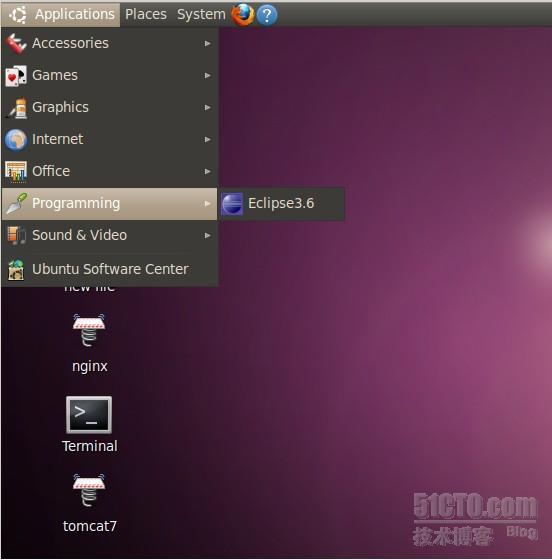The height and width of the screenshot is (560, 552).
Task: Expand arrow beside Office
Action: pos(207,171)
